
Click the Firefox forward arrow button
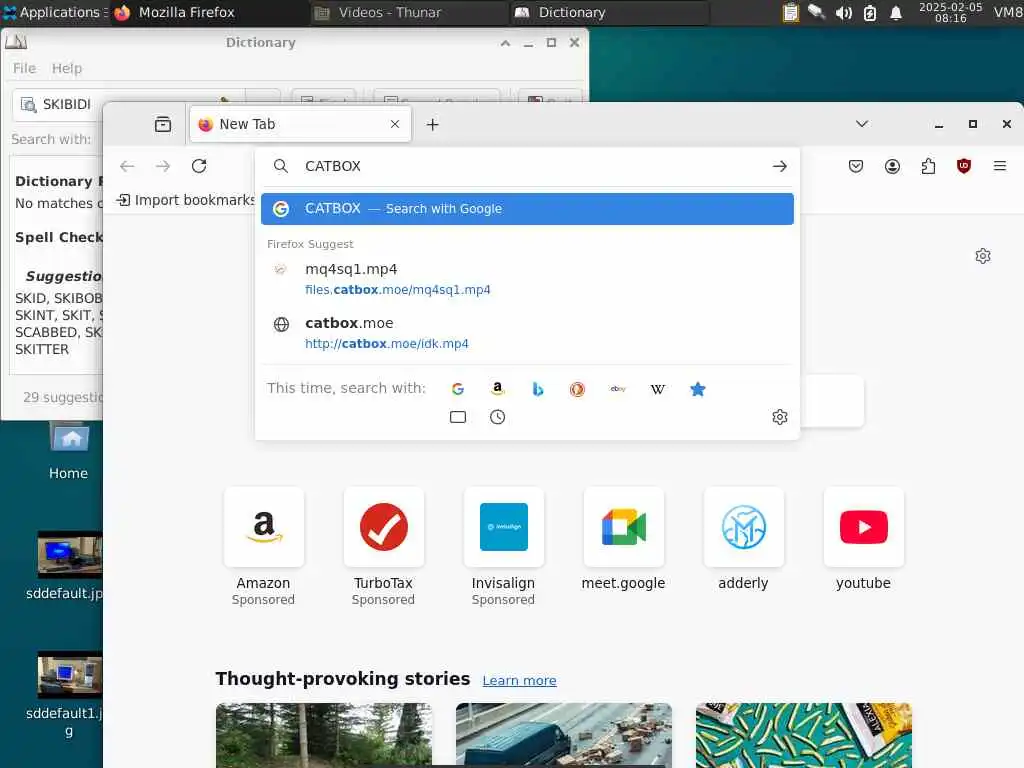[x=163, y=166]
